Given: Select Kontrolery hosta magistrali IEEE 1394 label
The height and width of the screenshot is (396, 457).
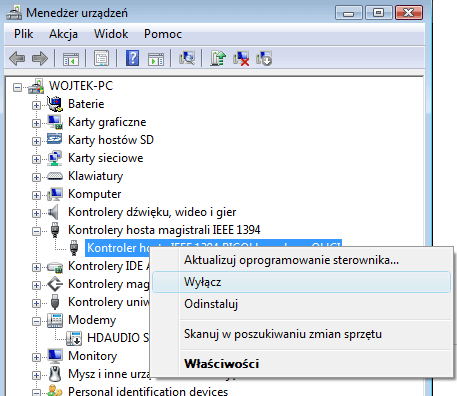Looking at the screenshot, I should pos(164,230).
